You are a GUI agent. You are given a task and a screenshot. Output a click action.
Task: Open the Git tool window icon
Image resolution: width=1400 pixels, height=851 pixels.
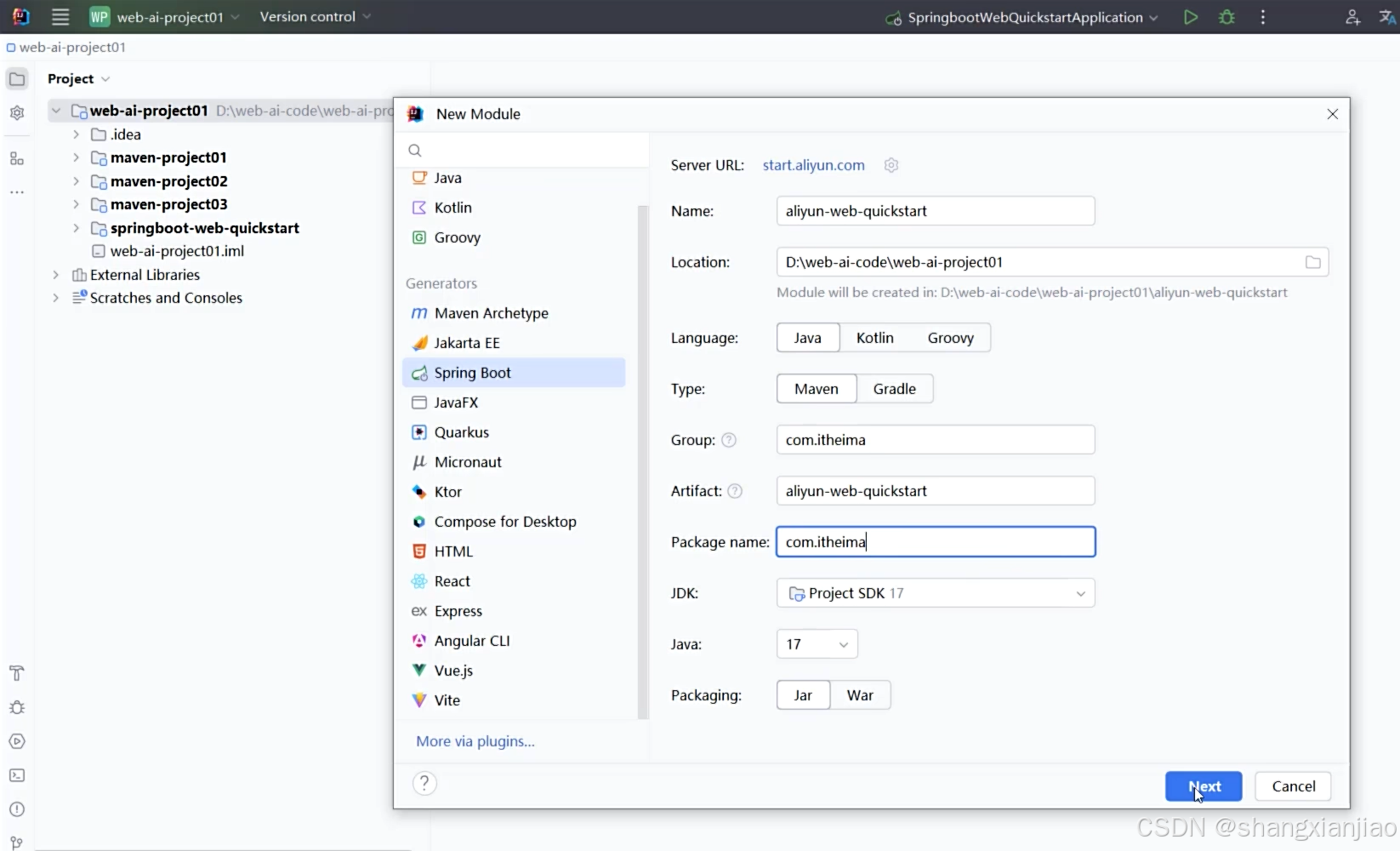pyautogui.click(x=17, y=842)
